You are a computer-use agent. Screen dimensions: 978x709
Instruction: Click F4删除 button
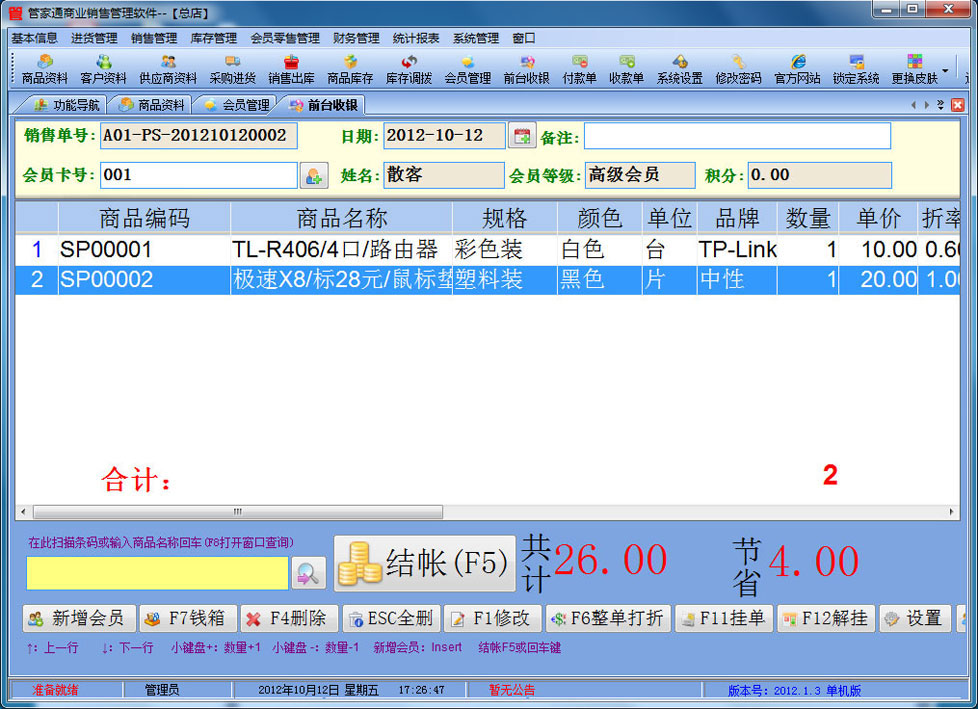pyautogui.click(x=289, y=619)
